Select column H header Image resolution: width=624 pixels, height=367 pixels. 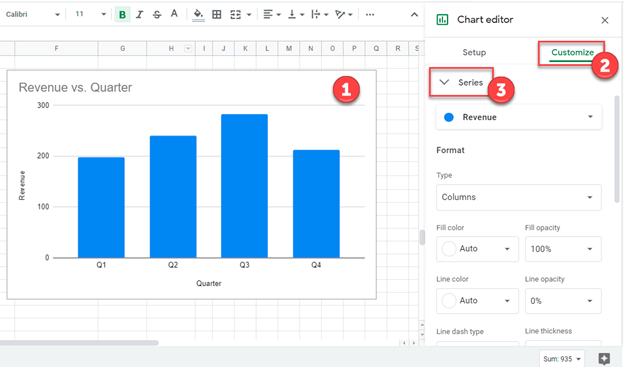[171, 49]
